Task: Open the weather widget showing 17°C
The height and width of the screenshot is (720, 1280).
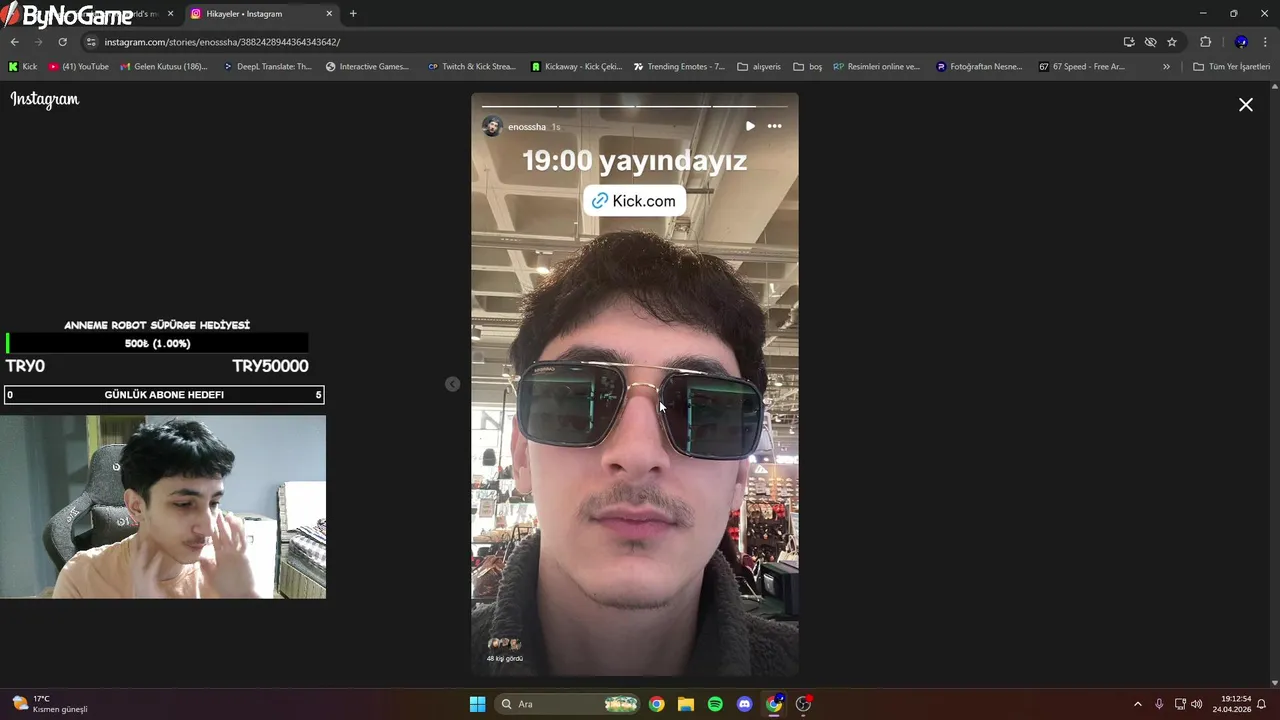Action: tap(50, 704)
